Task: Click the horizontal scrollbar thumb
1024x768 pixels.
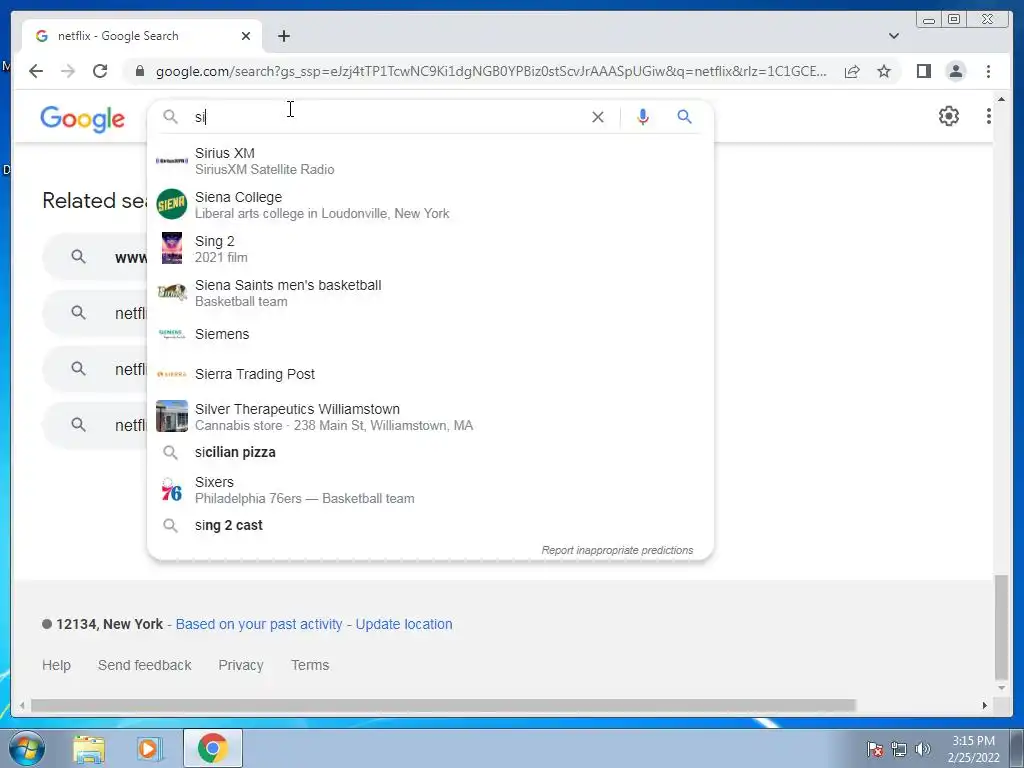Action: click(443, 705)
